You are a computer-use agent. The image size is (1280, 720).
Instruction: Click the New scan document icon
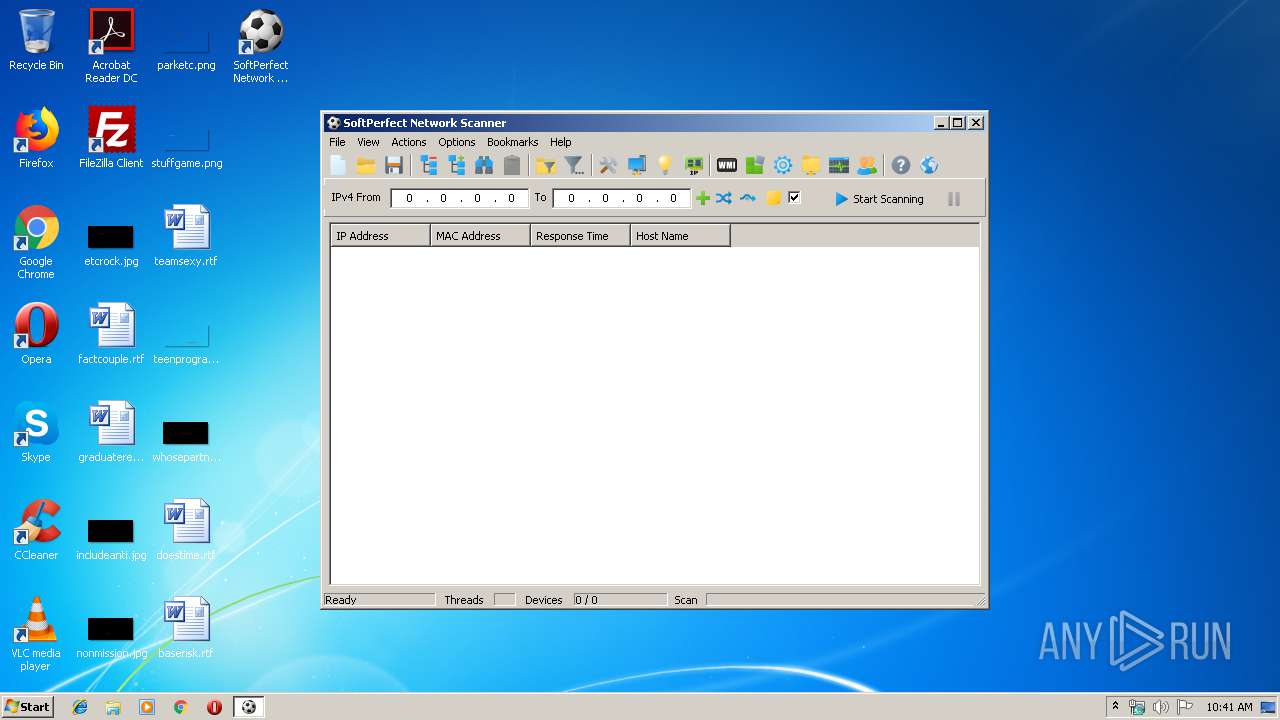pos(338,166)
